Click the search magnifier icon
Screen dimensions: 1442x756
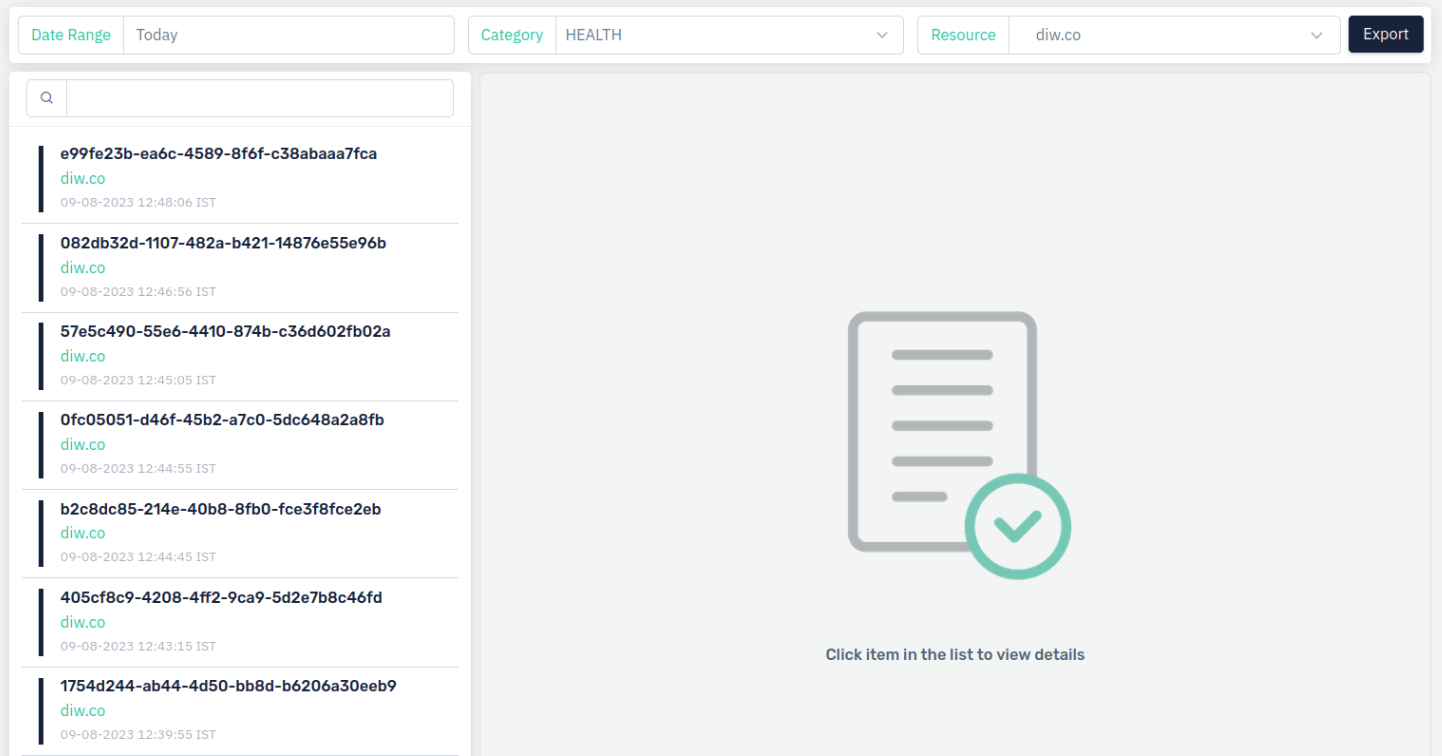point(46,98)
